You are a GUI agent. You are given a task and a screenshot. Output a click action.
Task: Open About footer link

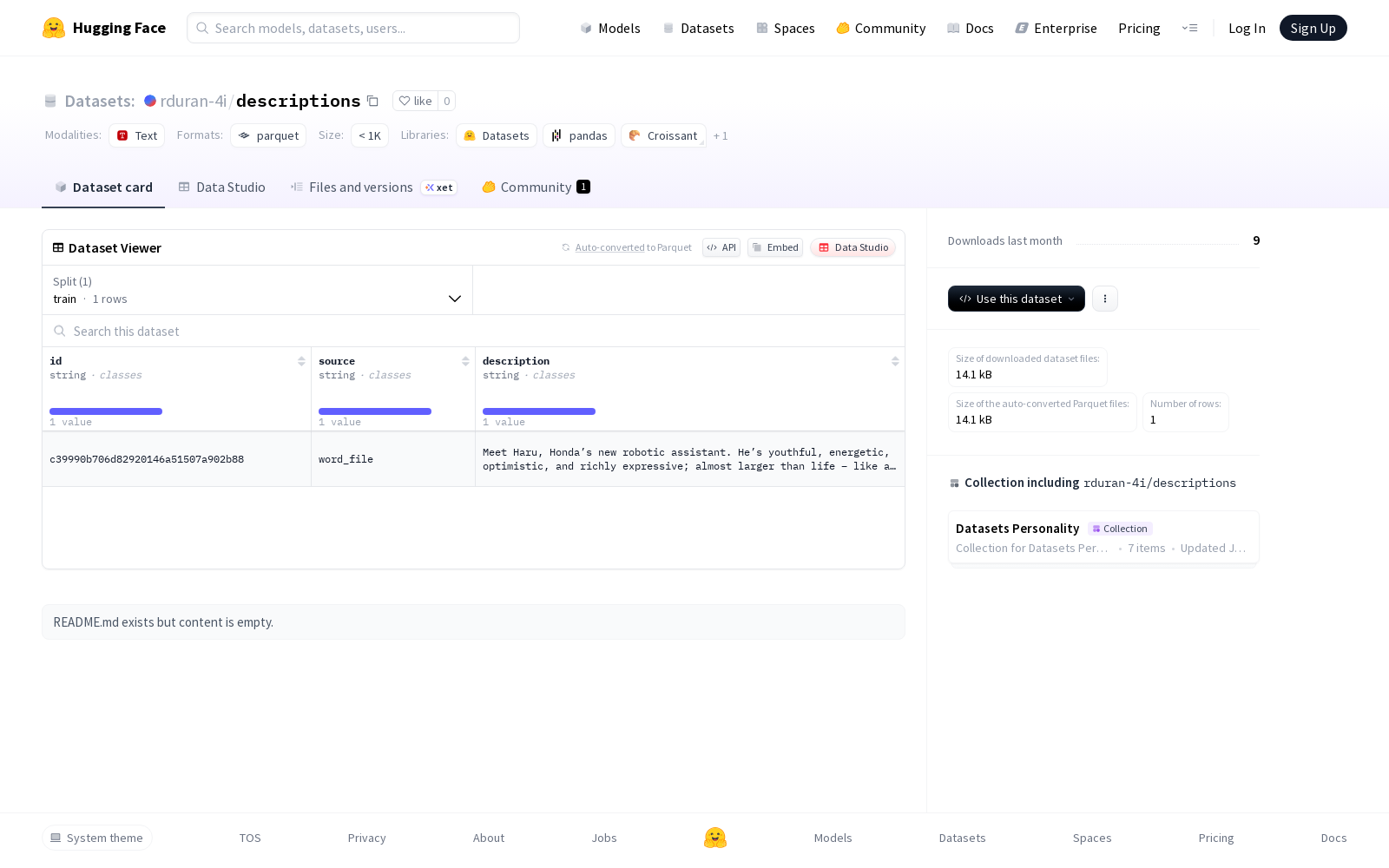pyautogui.click(x=489, y=838)
